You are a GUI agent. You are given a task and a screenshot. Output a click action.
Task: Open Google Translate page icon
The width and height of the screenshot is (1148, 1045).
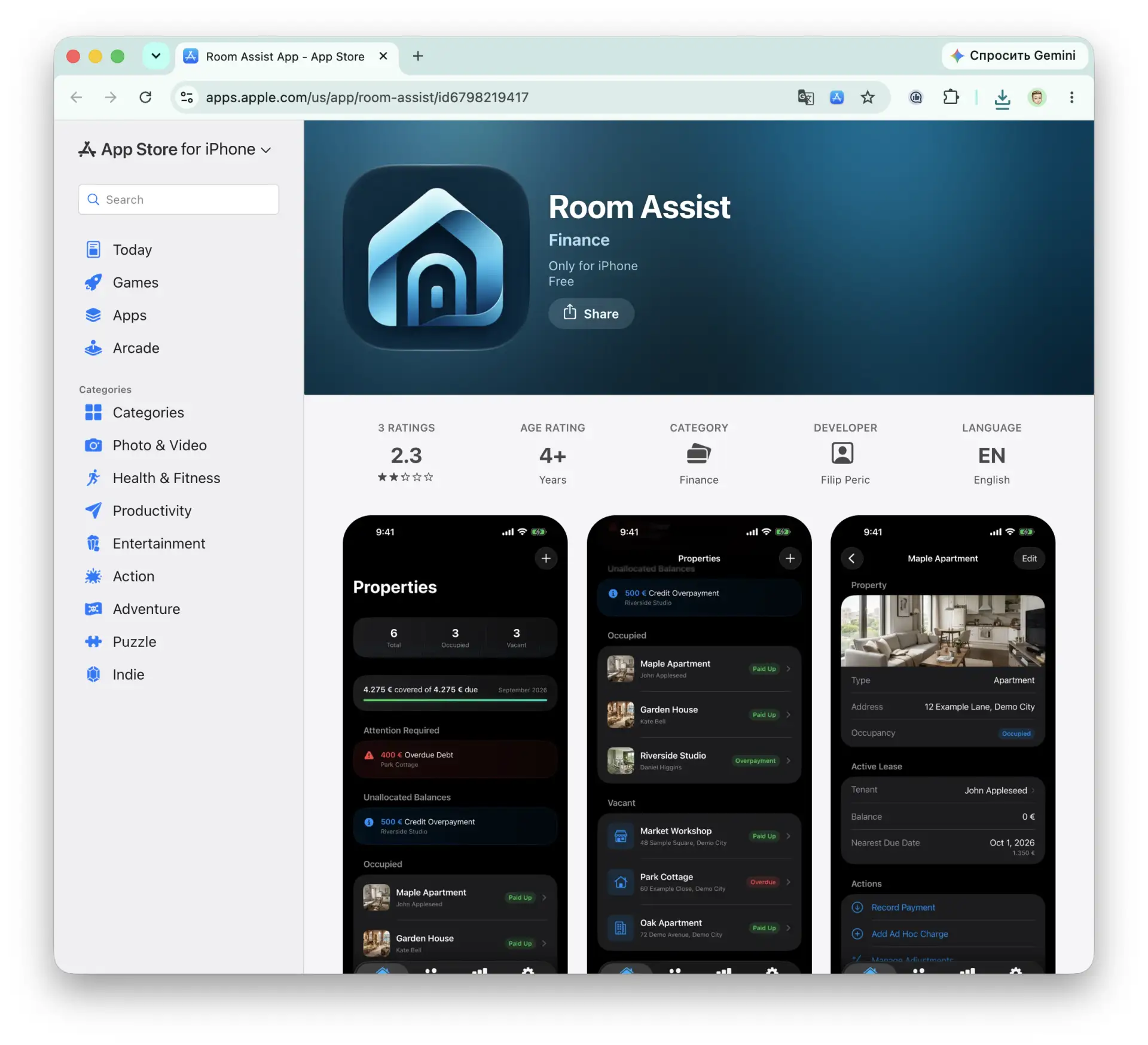805,97
